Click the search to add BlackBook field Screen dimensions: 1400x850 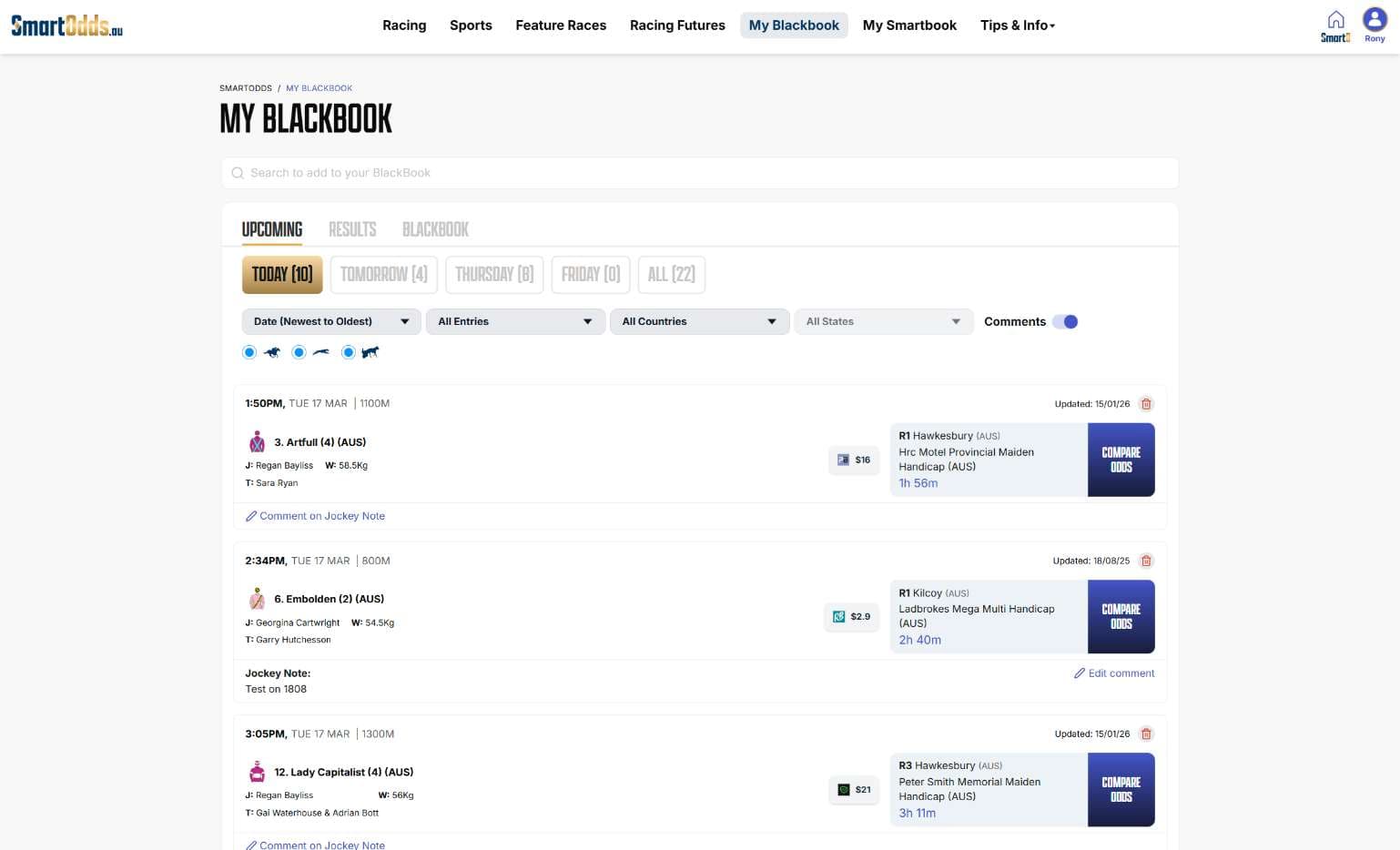(x=699, y=173)
